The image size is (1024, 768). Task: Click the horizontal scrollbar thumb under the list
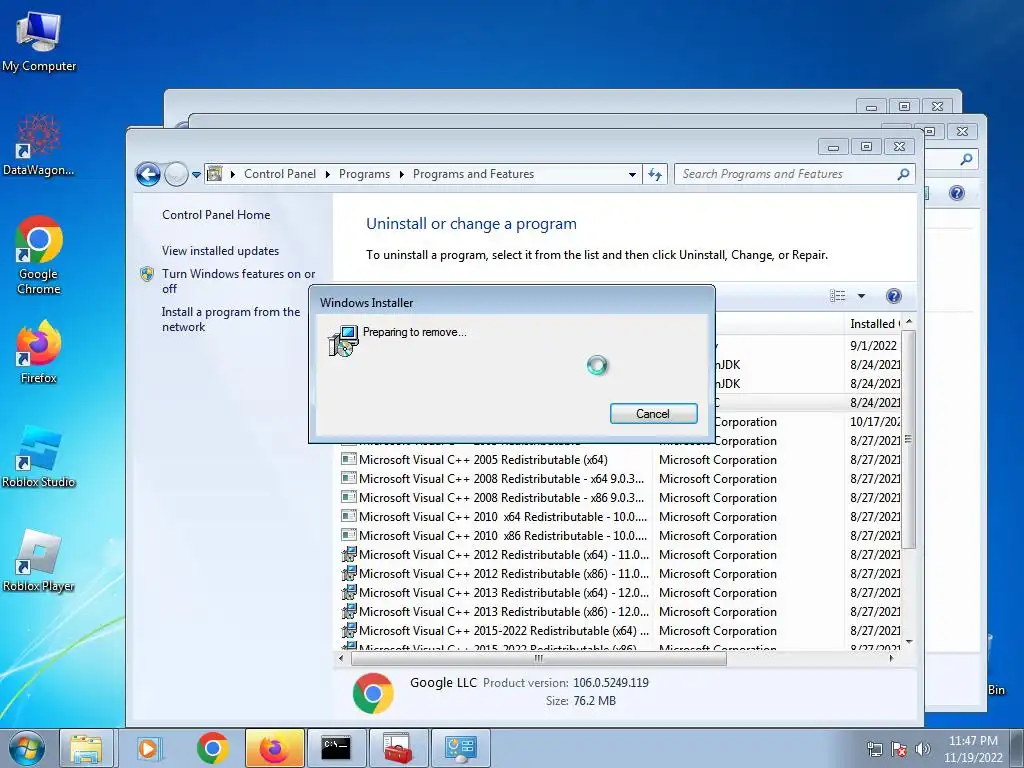tap(539, 658)
